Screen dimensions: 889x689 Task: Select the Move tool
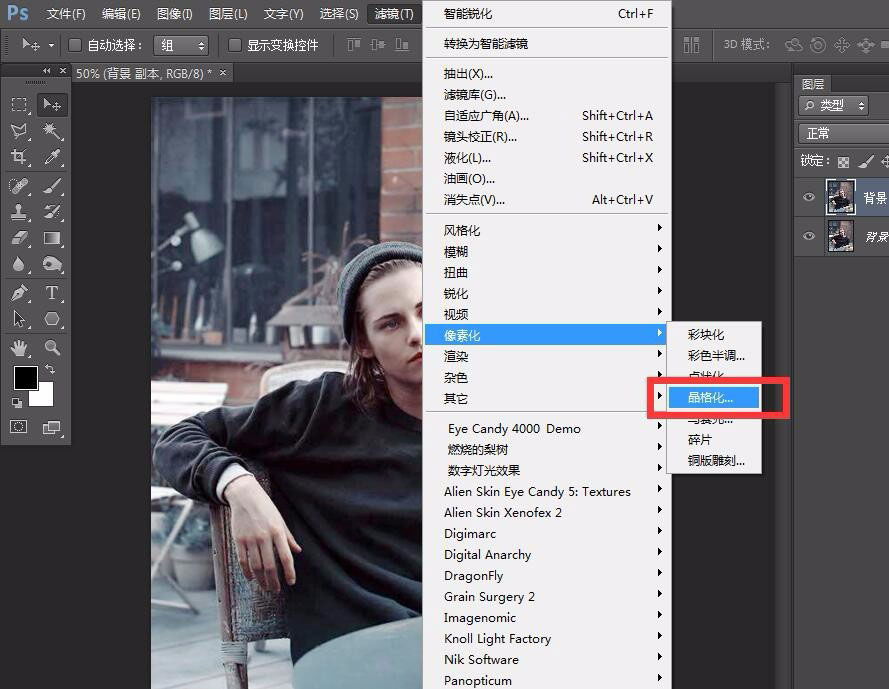49,103
